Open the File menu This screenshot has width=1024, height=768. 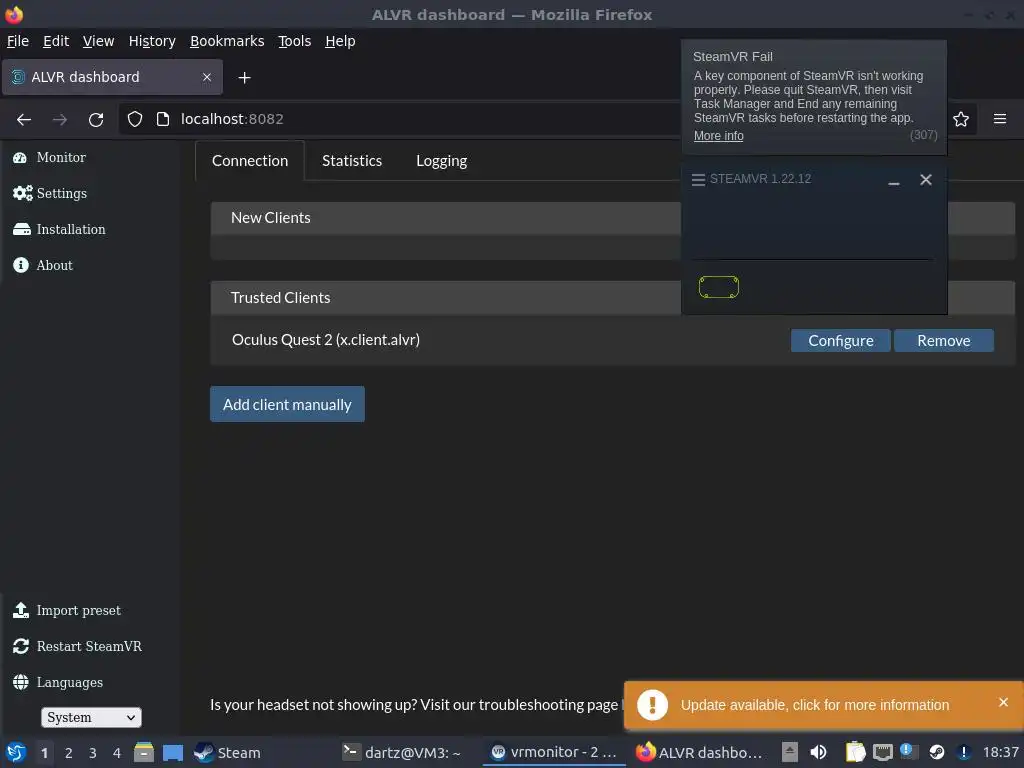point(18,41)
